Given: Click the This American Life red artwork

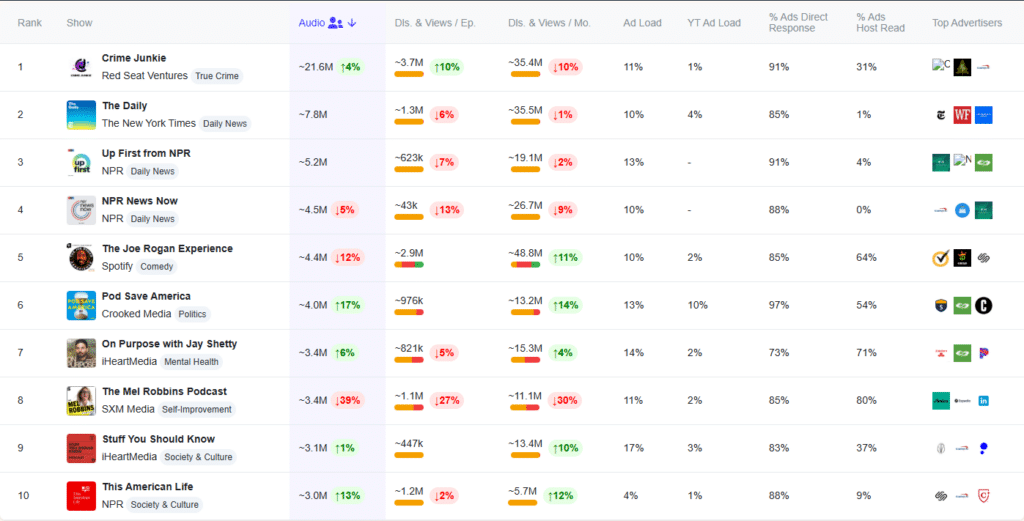Looking at the screenshot, I should [x=81, y=496].
